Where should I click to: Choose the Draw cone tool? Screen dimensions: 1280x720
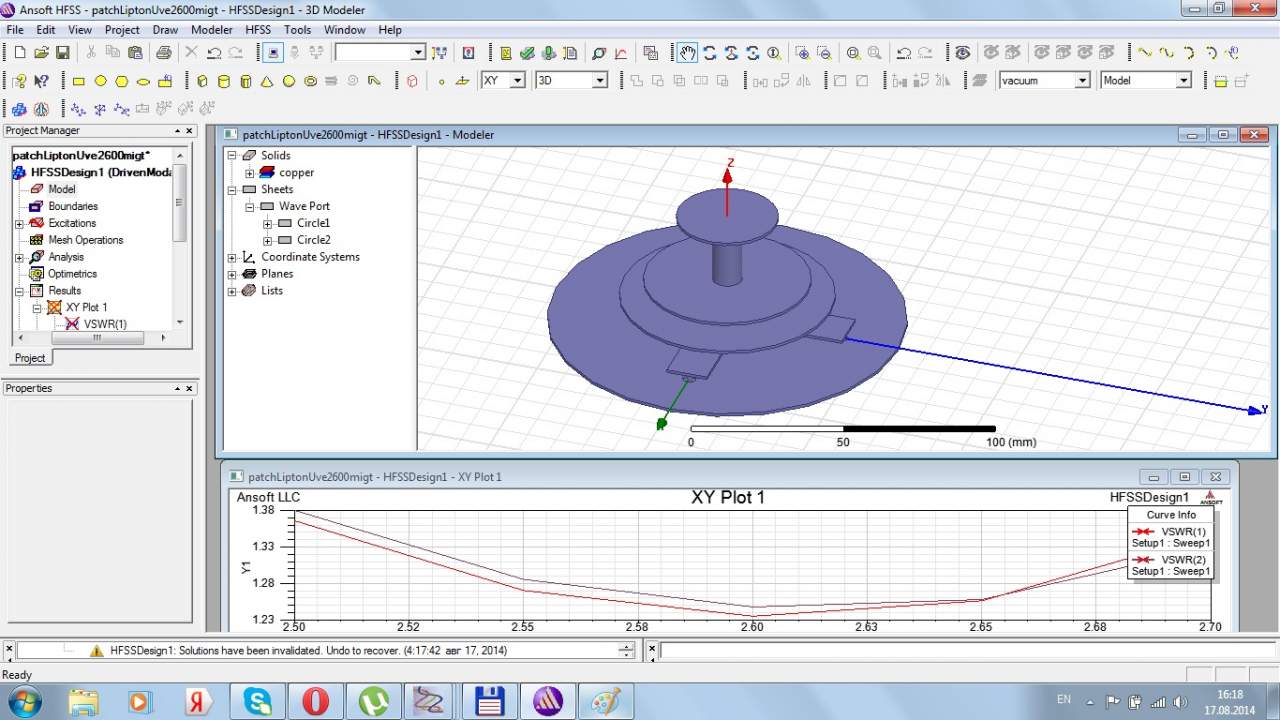[267, 81]
